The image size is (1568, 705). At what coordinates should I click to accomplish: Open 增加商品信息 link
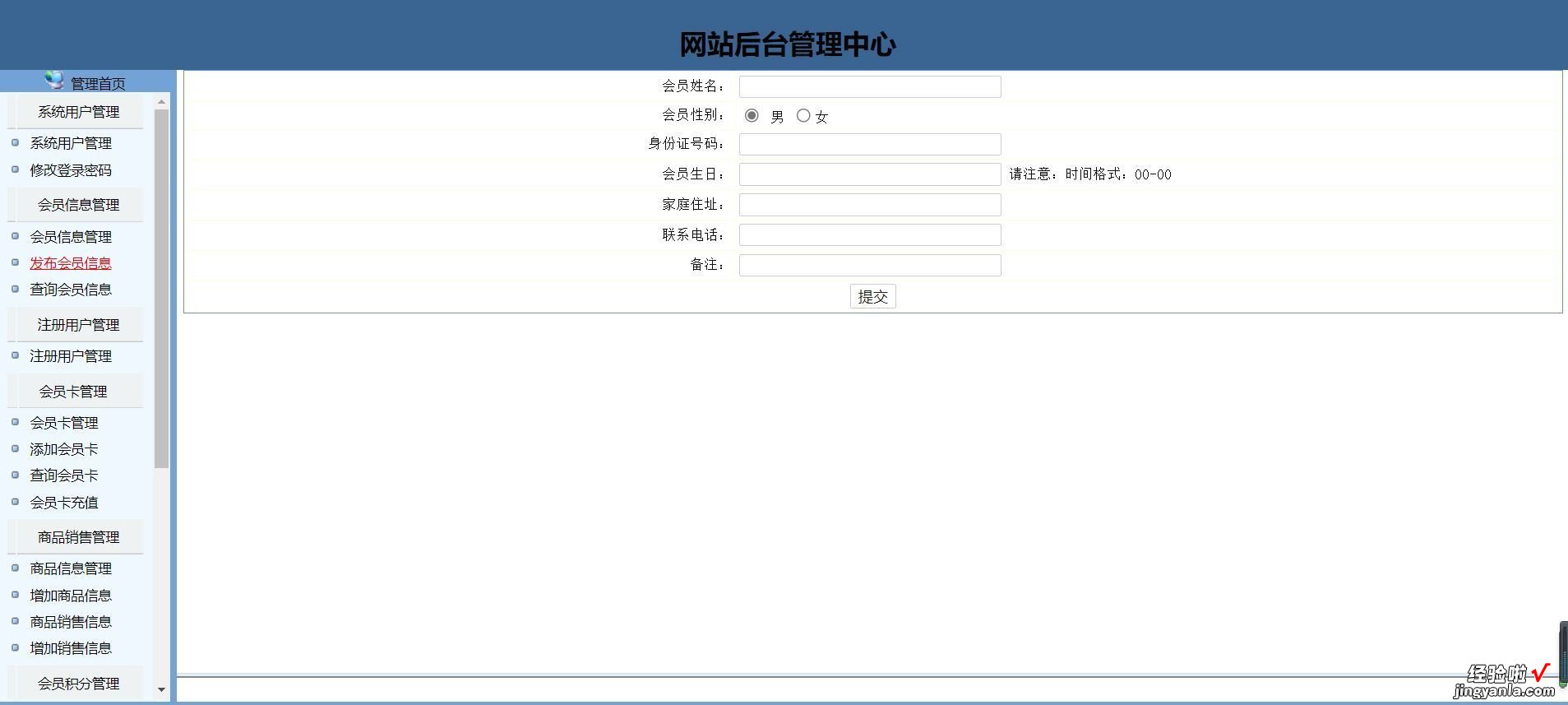(x=71, y=596)
